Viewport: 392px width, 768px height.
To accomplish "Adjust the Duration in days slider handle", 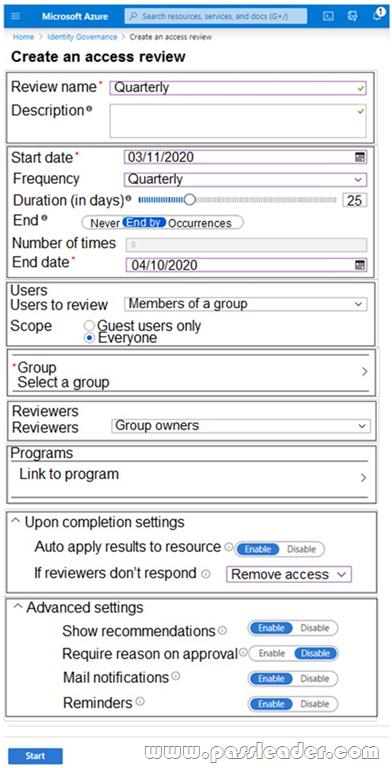I will (x=189, y=199).
